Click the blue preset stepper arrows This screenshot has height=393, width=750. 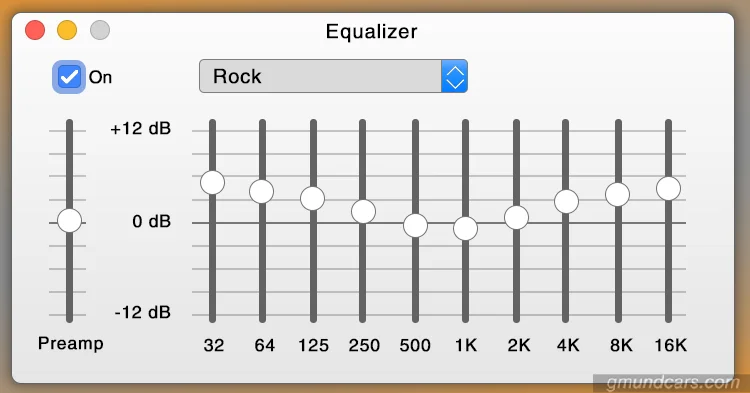tap(454, 76)
